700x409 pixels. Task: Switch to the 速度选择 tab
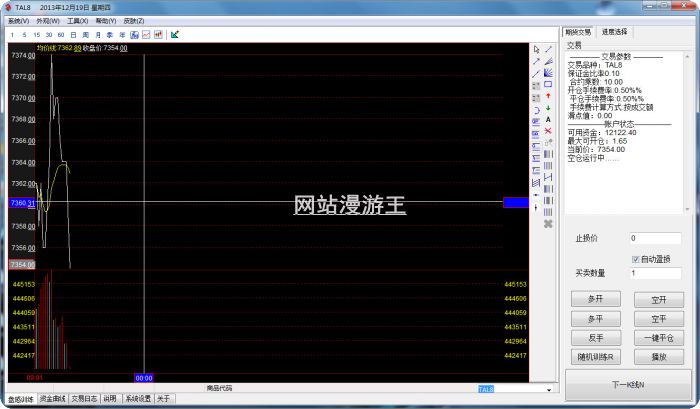click(x=614, y=32)
